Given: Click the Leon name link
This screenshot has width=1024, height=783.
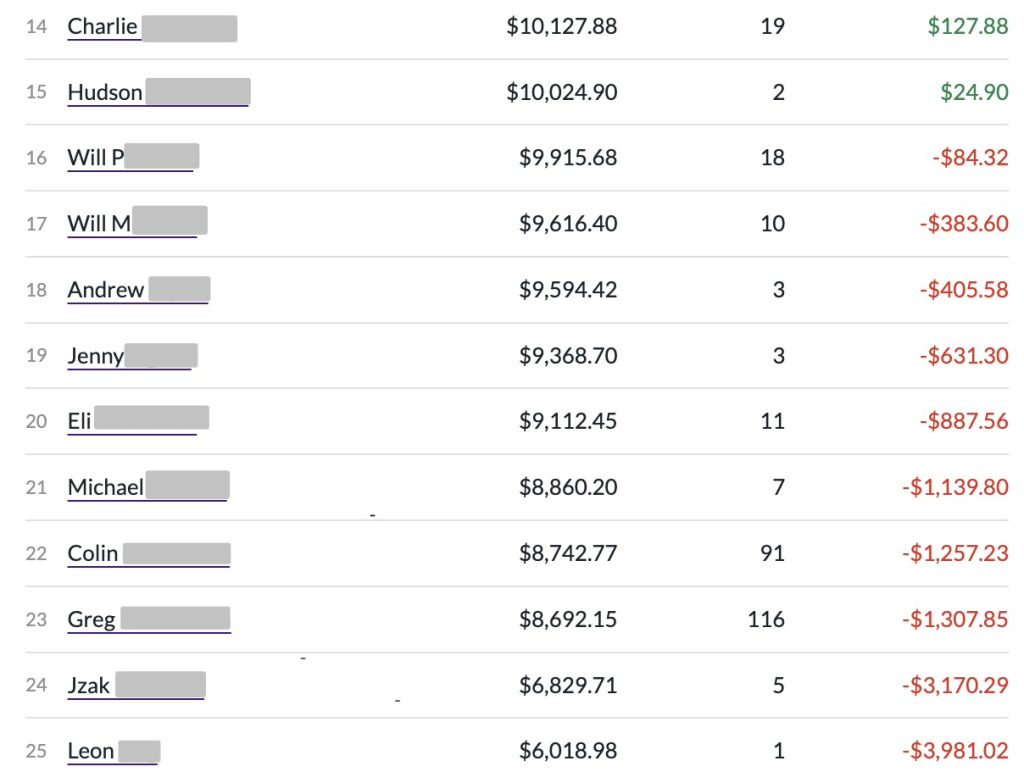Looking at the screenshot, I should [x=91, y=752].
